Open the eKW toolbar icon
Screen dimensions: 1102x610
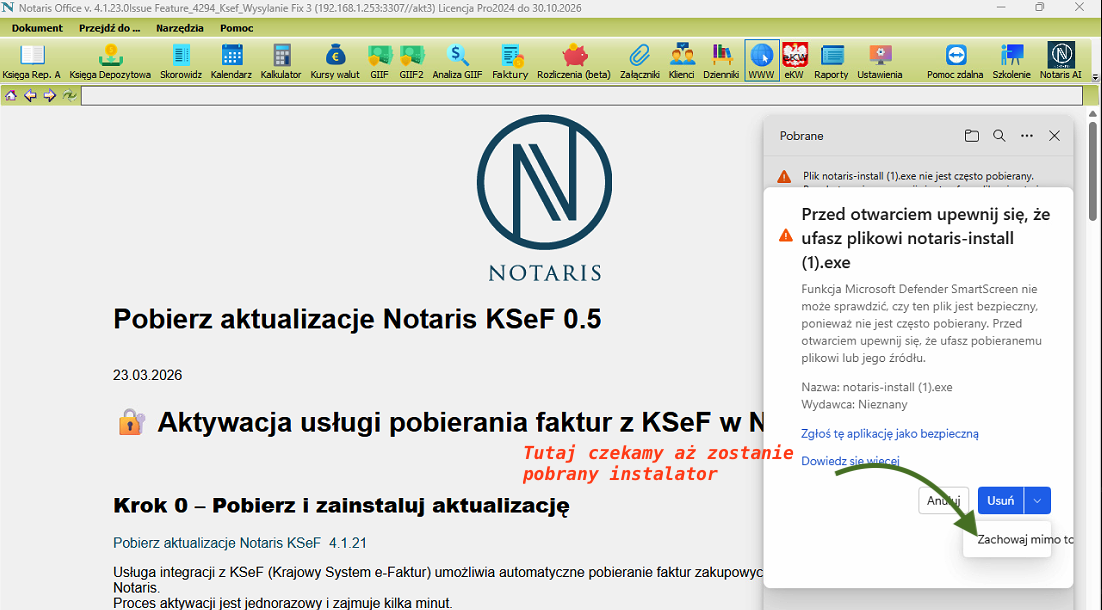click(794, 61)
